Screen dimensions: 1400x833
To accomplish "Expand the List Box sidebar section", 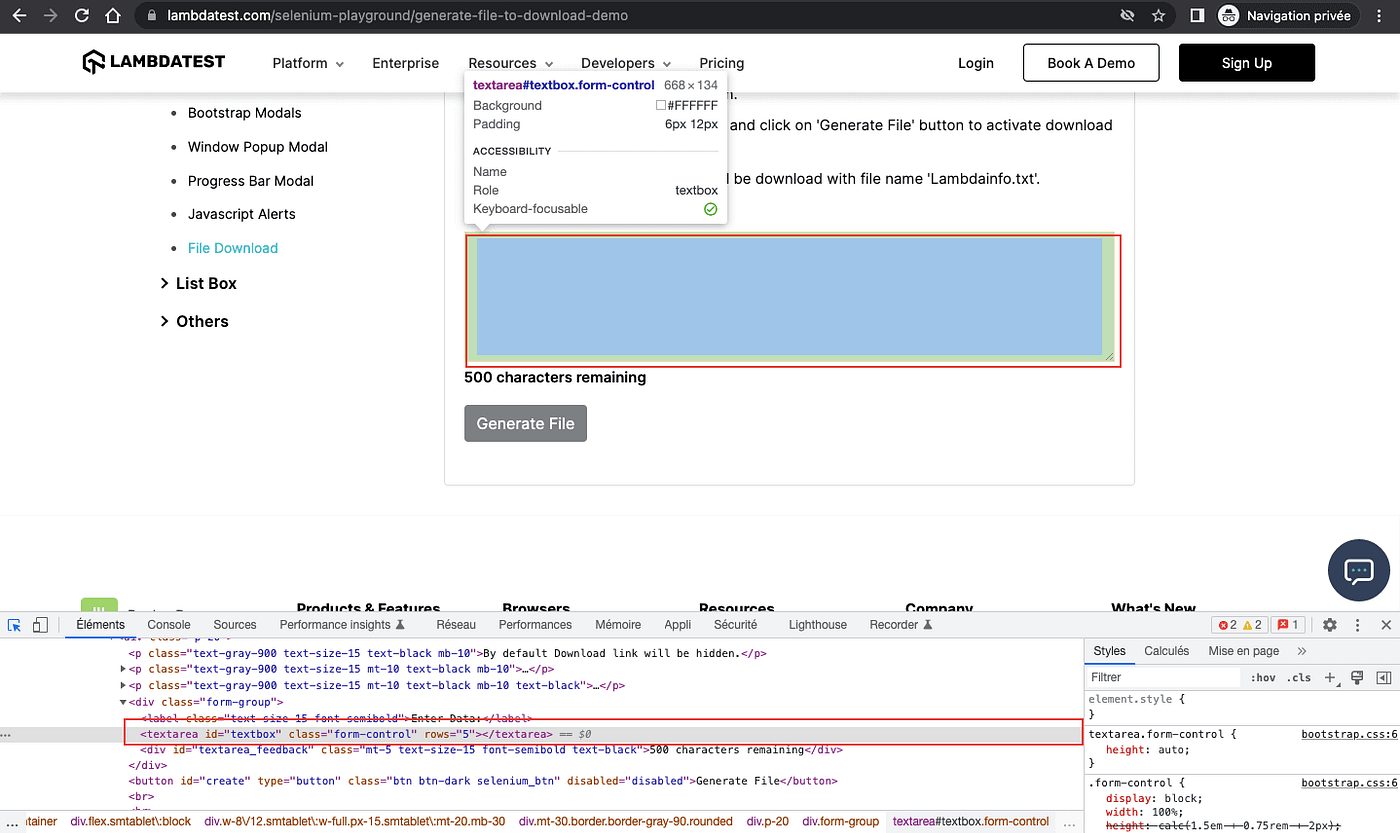I will pos(198,284).
